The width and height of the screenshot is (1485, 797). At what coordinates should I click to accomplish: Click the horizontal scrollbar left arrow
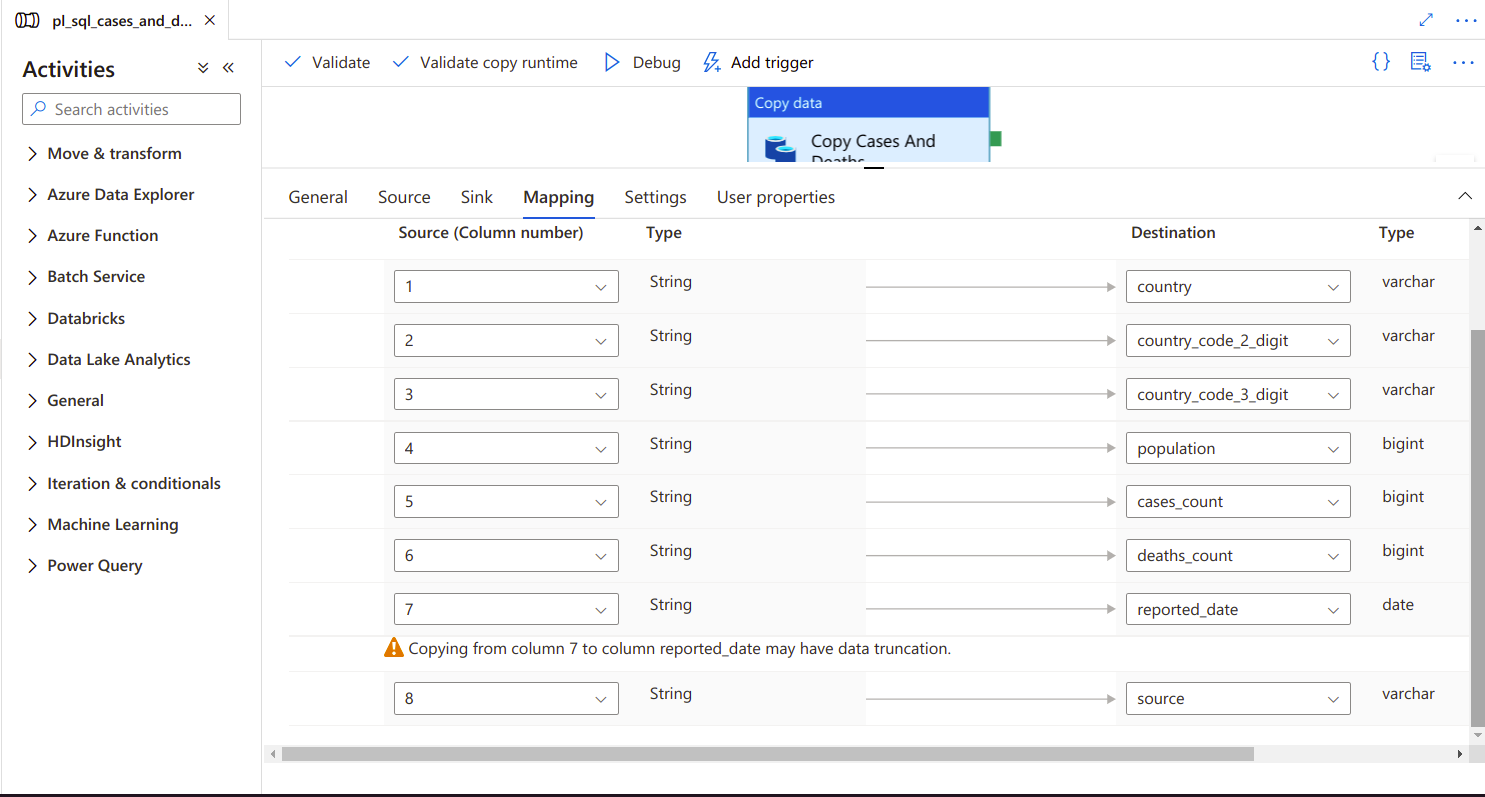(x=272, y=754)
